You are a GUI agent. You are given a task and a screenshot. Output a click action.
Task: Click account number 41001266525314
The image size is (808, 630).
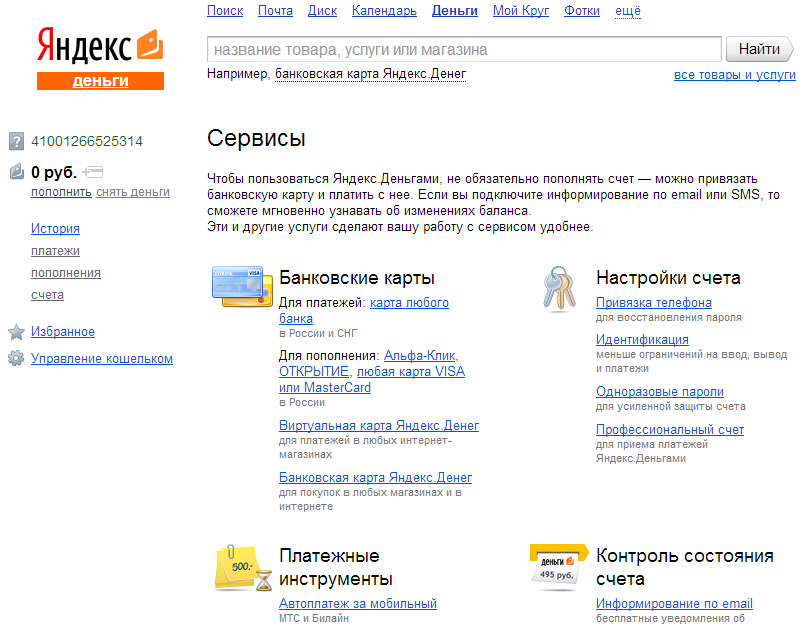87,141
